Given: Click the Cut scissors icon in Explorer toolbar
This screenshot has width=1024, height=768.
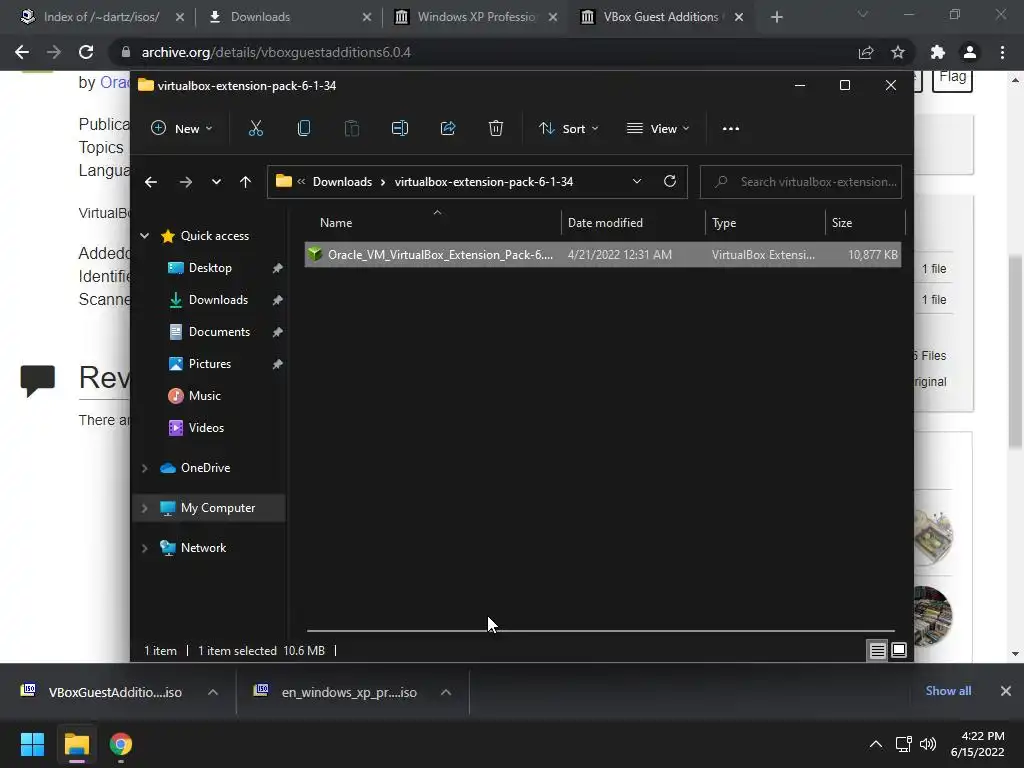Looking at the screenshot, I should 255,129.
